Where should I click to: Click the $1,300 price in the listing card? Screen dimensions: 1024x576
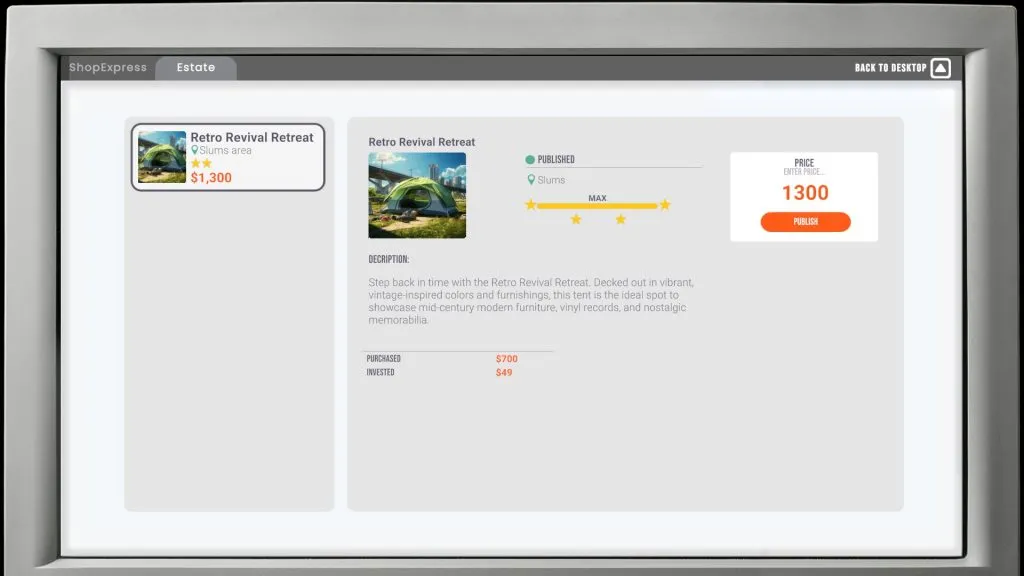click(x=211, y=178)
